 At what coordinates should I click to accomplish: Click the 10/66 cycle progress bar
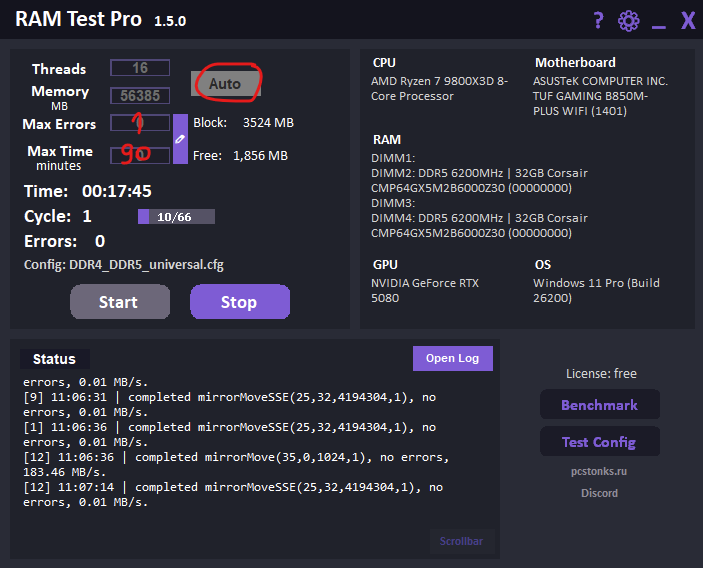click(176, 217)
